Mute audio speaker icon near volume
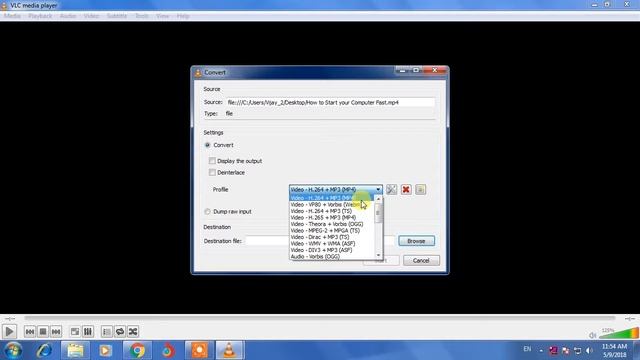The width and height of the screenshot is (640, 360). pos(593,336)
